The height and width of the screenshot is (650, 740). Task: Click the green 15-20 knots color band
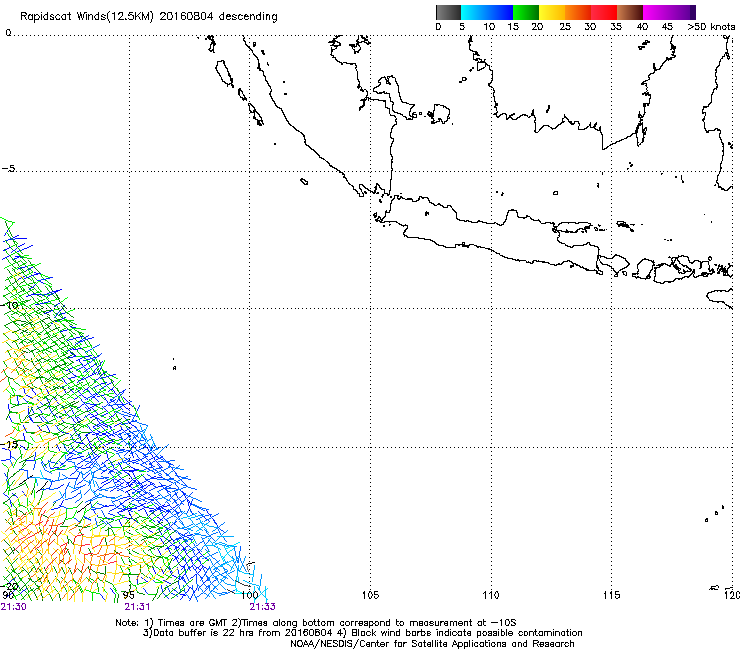[x=526, y=12]
